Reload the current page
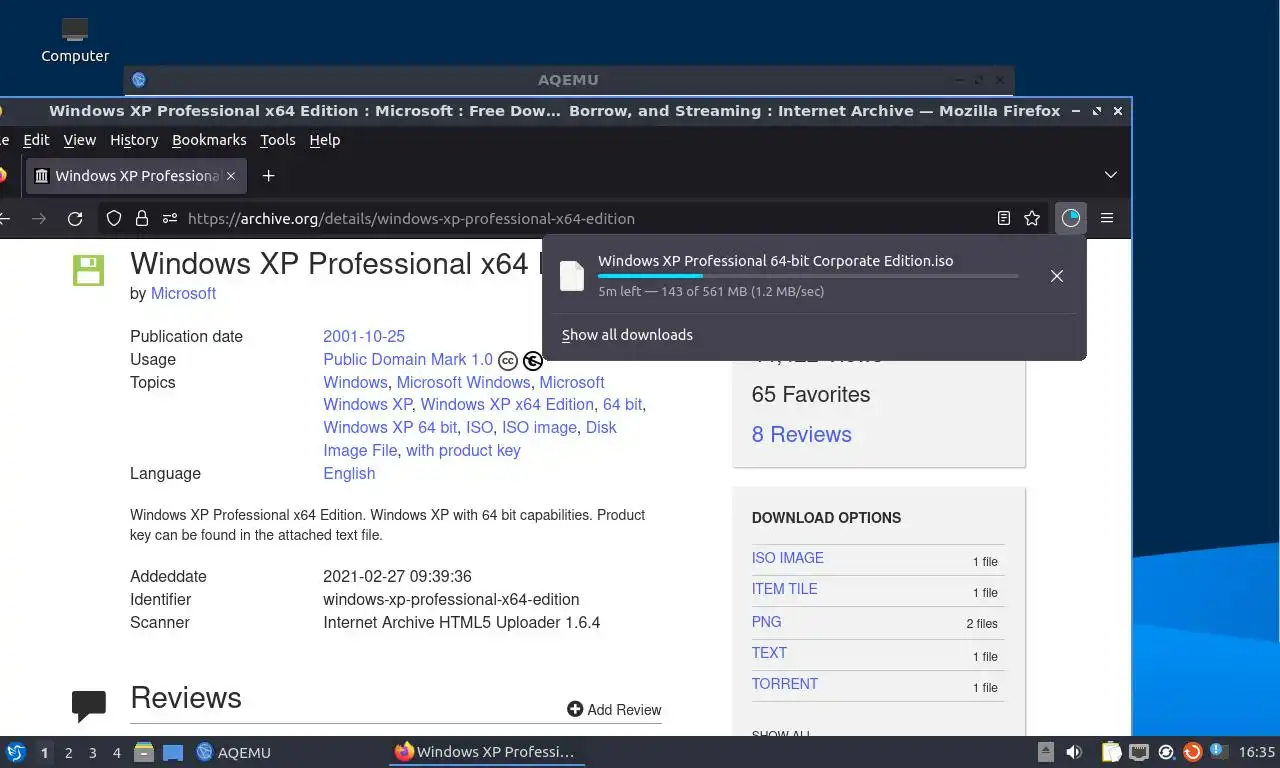This screenshot has height=768, width=1280. [x=75, y=218]
